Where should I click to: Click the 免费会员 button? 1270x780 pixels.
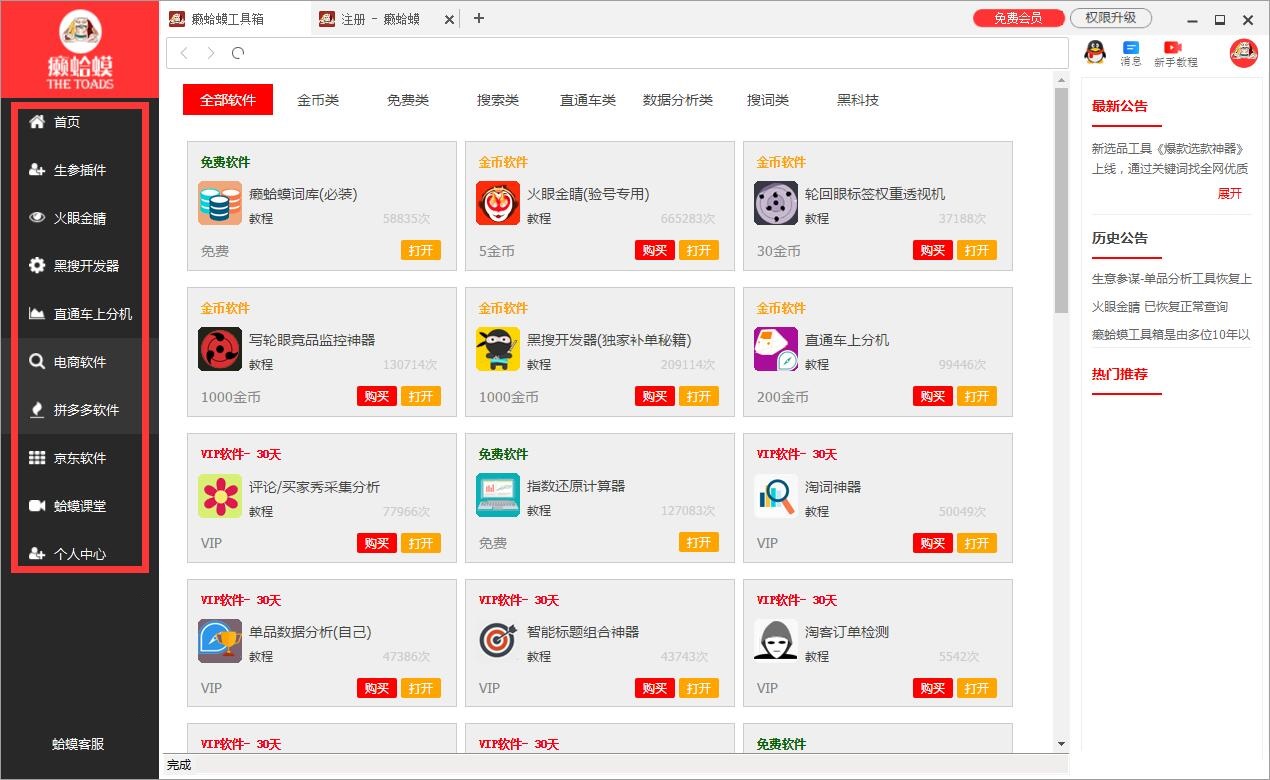click(1018, 18)
